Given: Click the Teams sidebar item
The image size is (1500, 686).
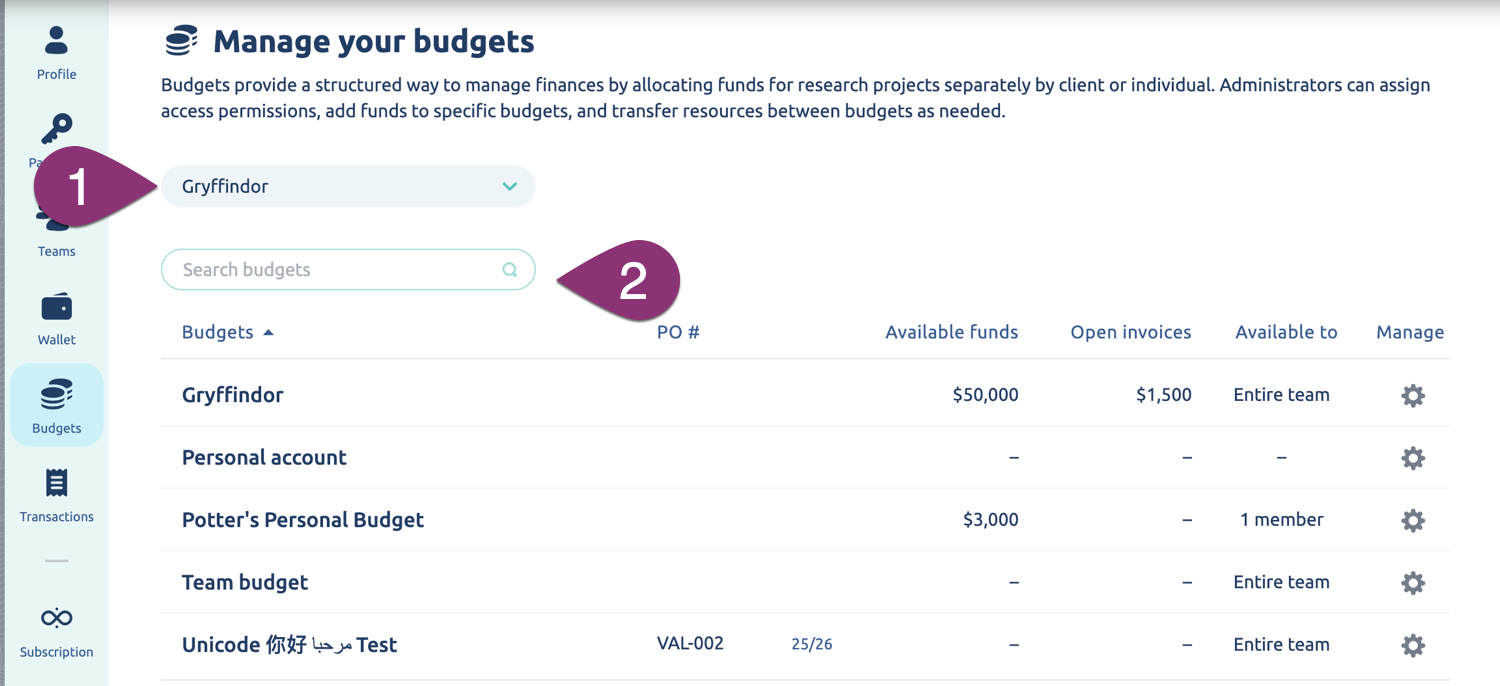Looking at the screenshot, I should coord(57,250).
